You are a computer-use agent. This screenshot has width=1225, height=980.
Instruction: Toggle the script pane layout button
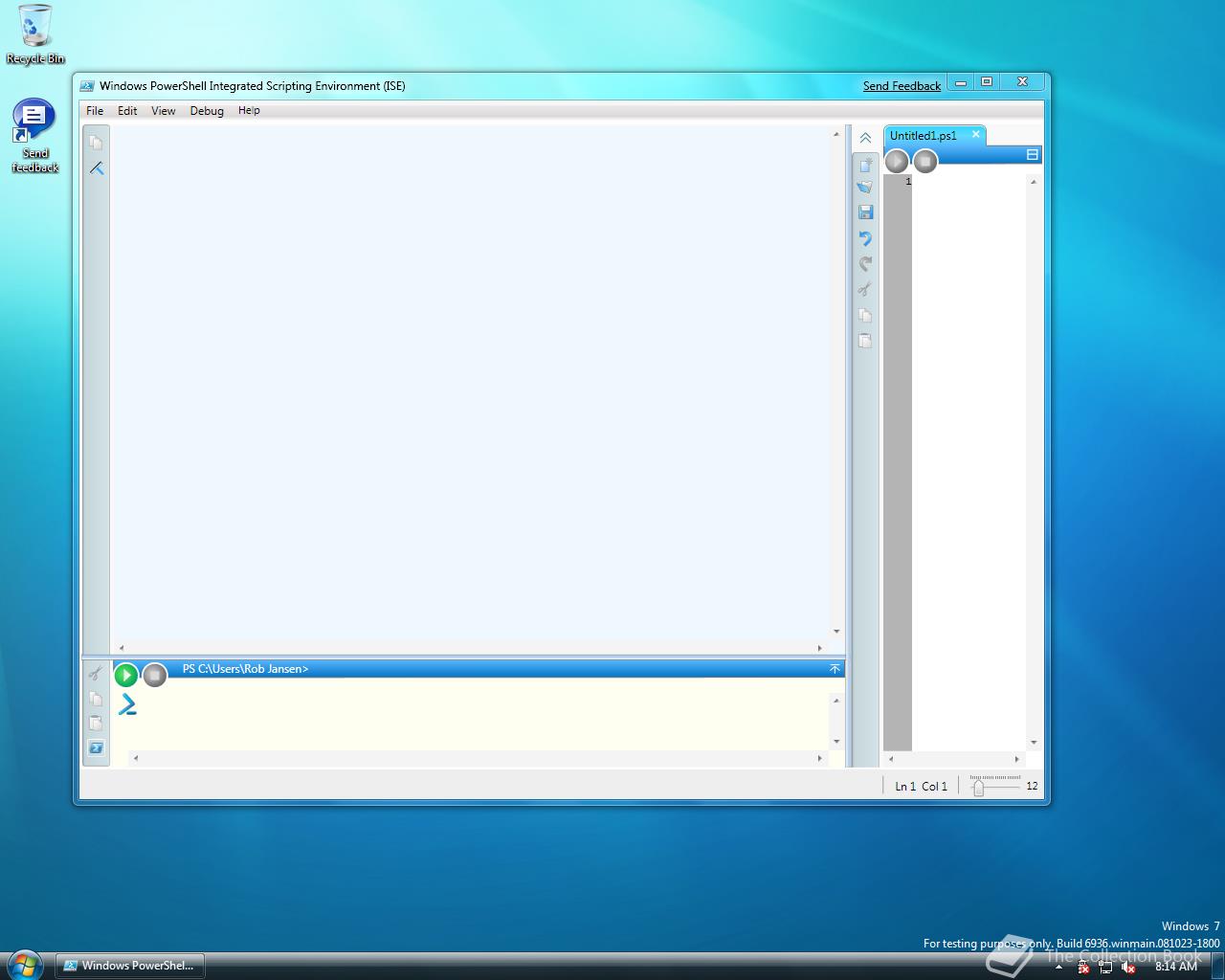tap(1033, 154)
